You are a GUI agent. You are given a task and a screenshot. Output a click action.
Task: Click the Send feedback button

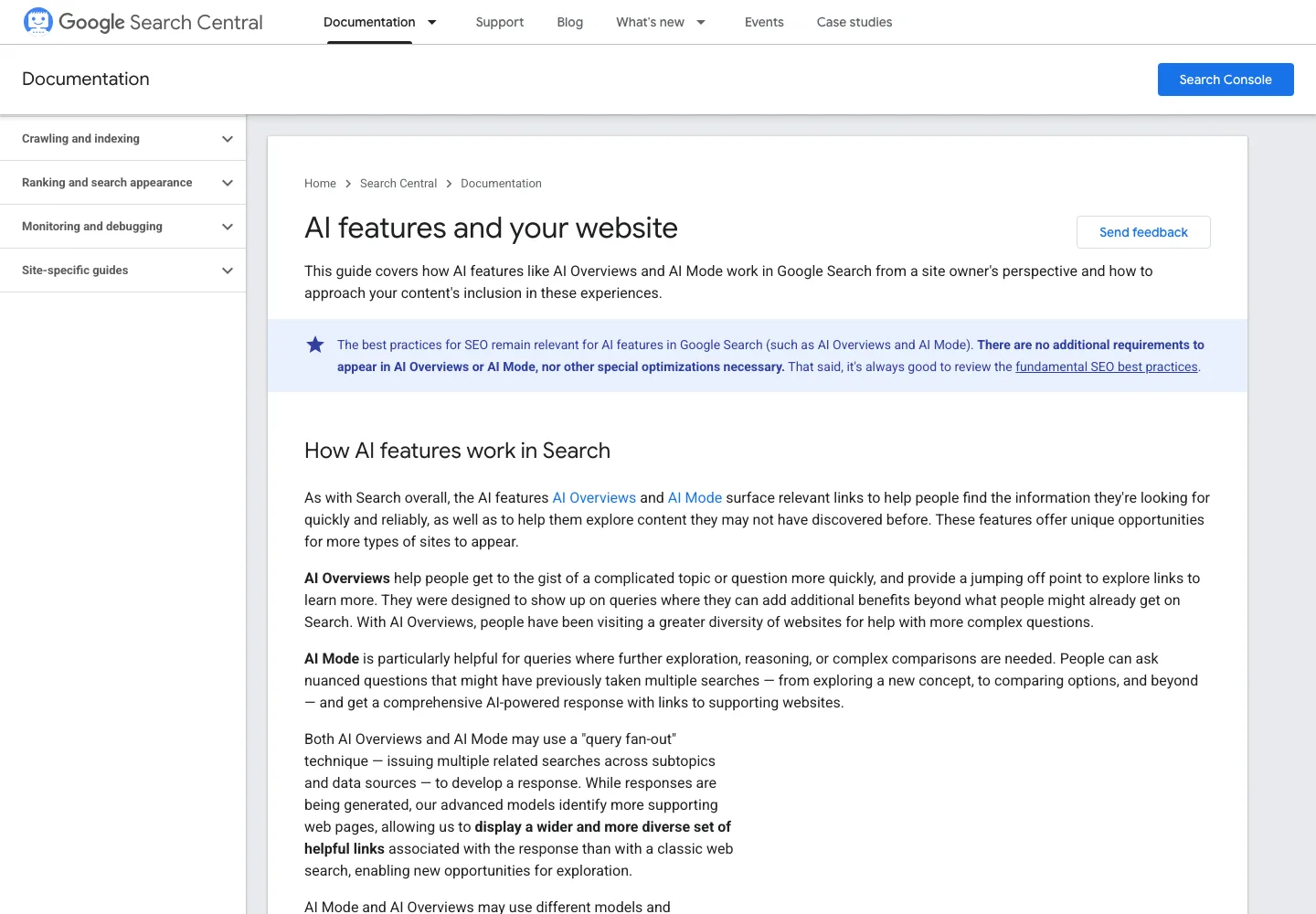pyautogui.click(x=1143, y=232)
